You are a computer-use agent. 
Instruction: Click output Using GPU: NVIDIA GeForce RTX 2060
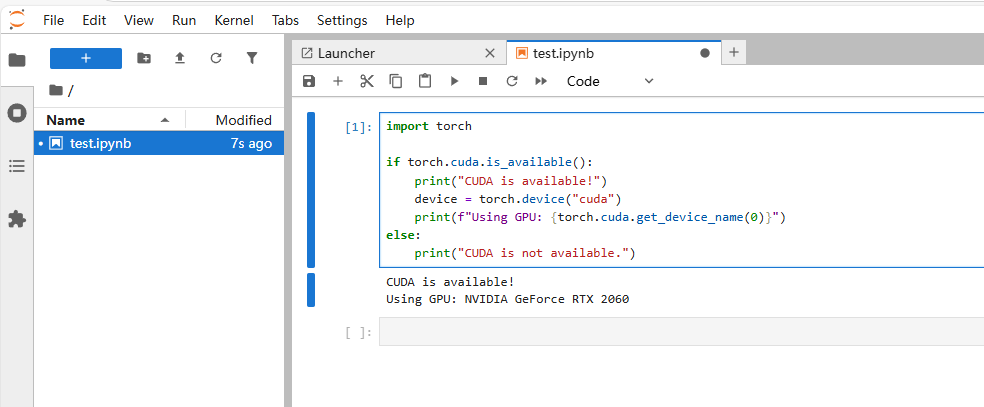point(508,299)
